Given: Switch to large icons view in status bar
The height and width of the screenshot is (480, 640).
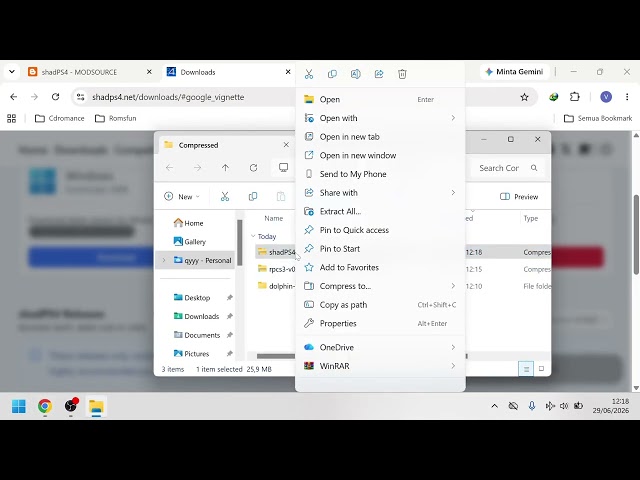Looking at the screenshot, I should (541, 369).
